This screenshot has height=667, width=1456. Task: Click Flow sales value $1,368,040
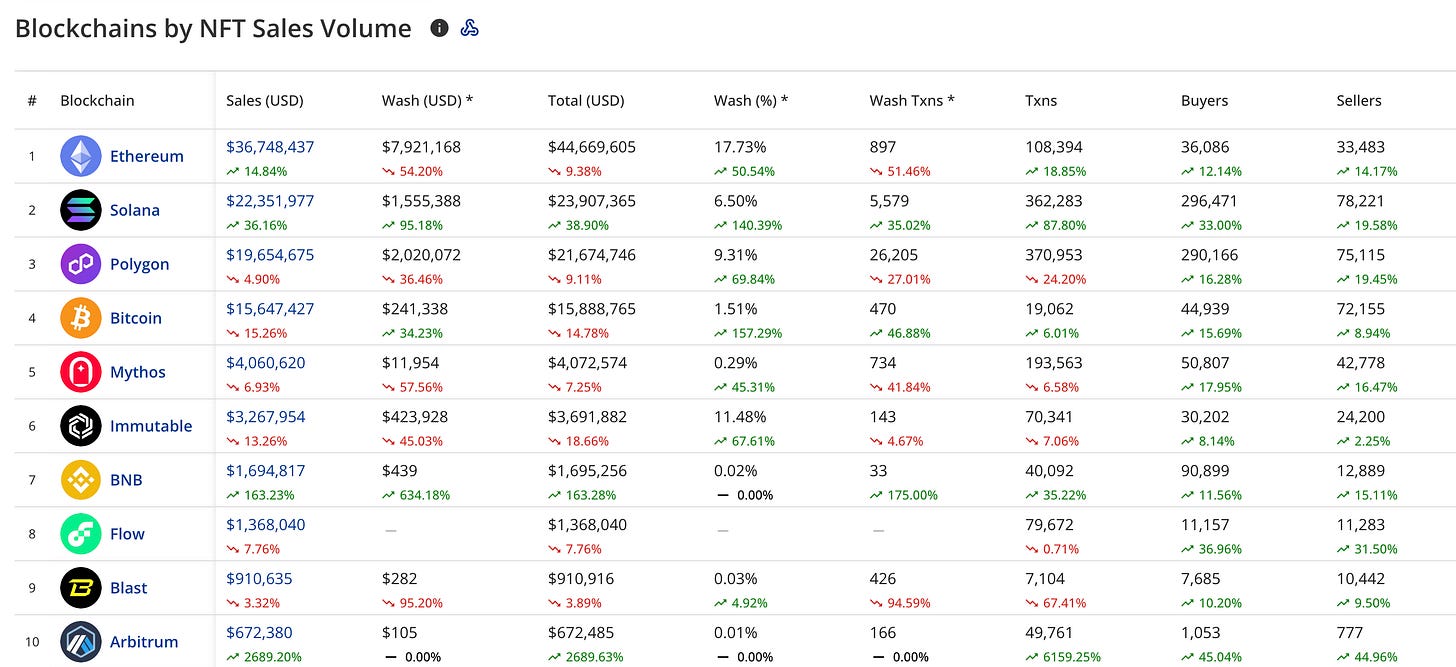[266, 524]
